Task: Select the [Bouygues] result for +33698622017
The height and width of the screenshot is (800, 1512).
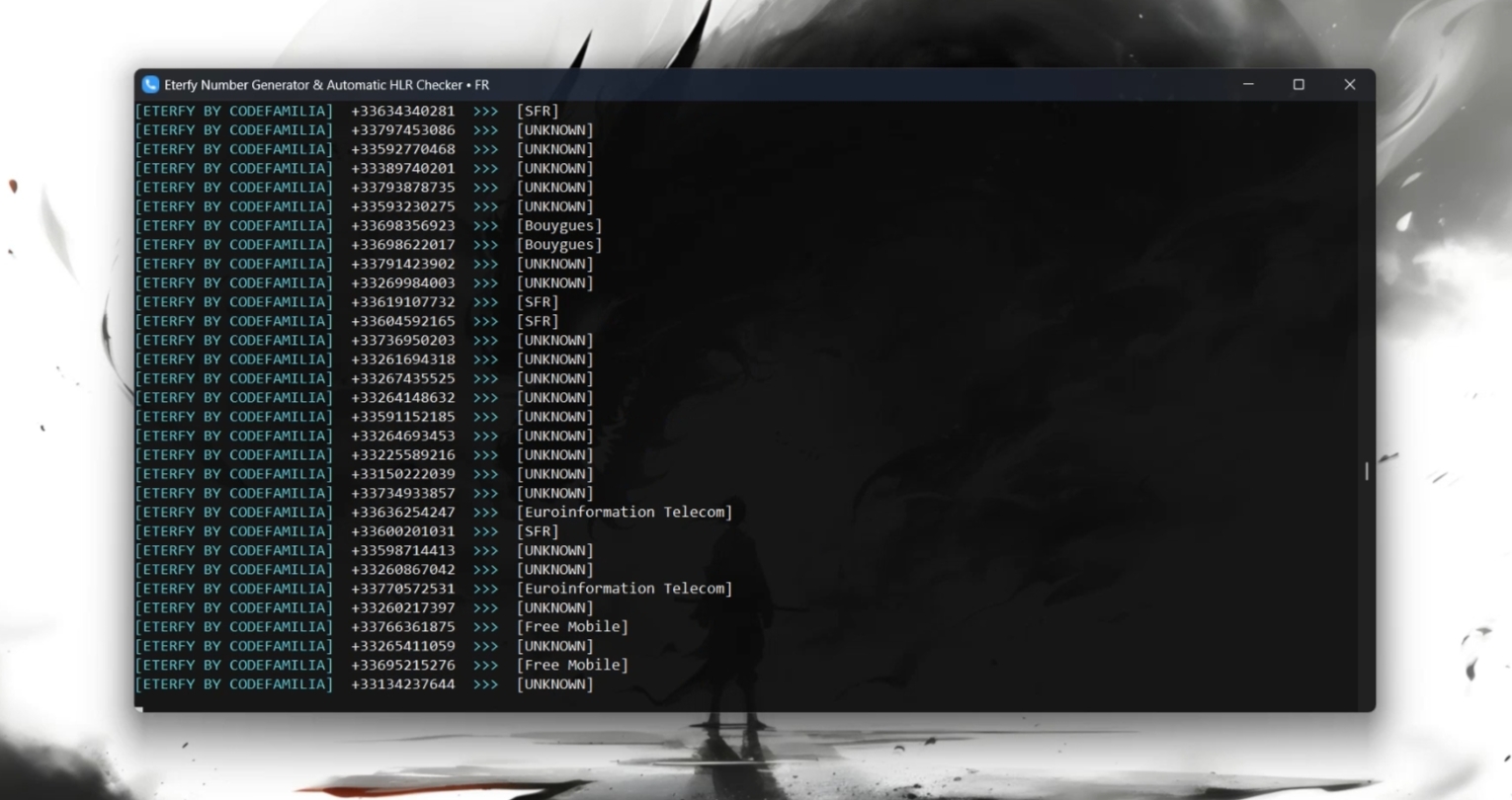Action: coord(558,245)
